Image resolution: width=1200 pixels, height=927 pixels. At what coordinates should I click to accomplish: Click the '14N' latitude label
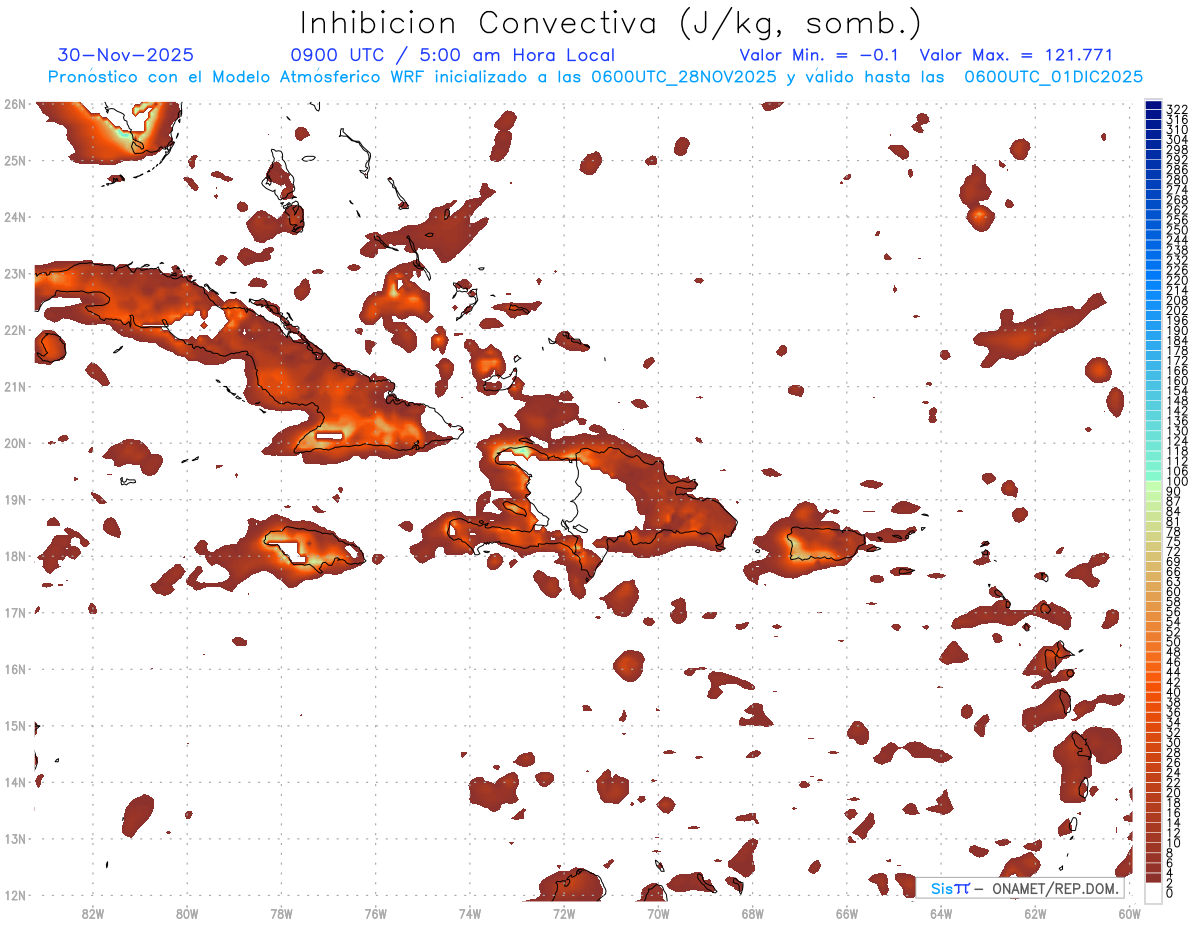tap(14, 782)
